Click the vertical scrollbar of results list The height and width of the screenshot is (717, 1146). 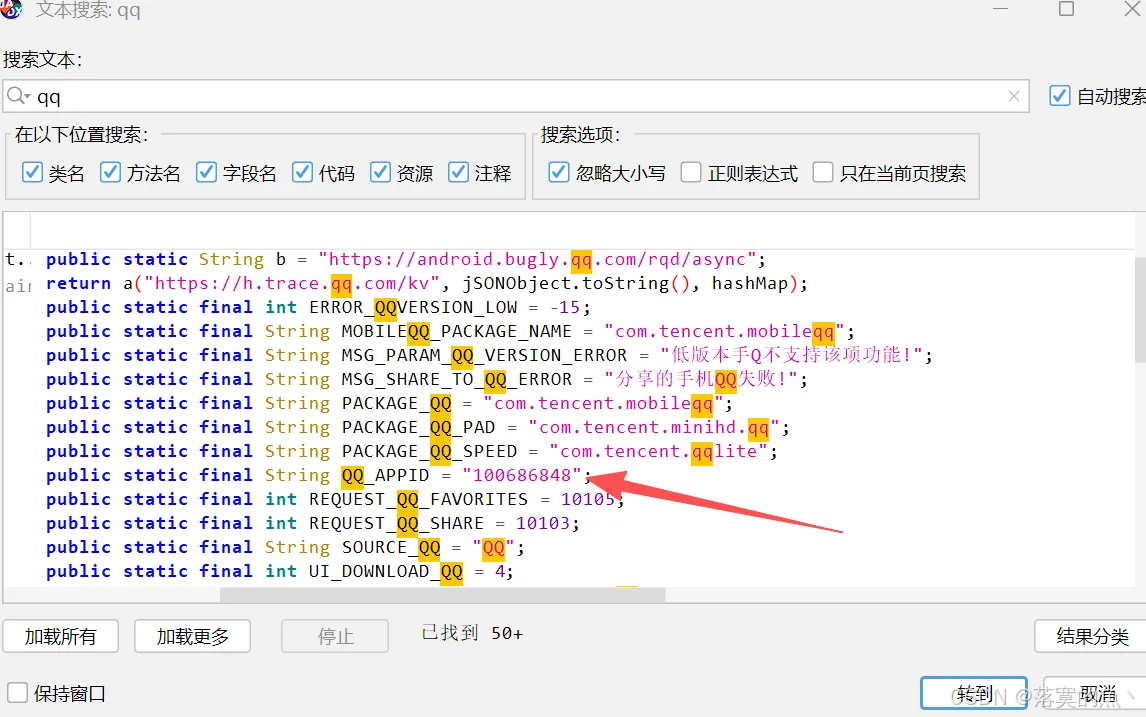pos(1140,309)
